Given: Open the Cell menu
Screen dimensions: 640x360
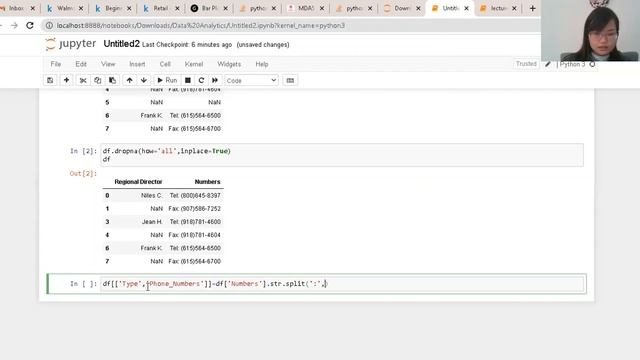Looking at the screenshot, I should click(x=165, y=64).
